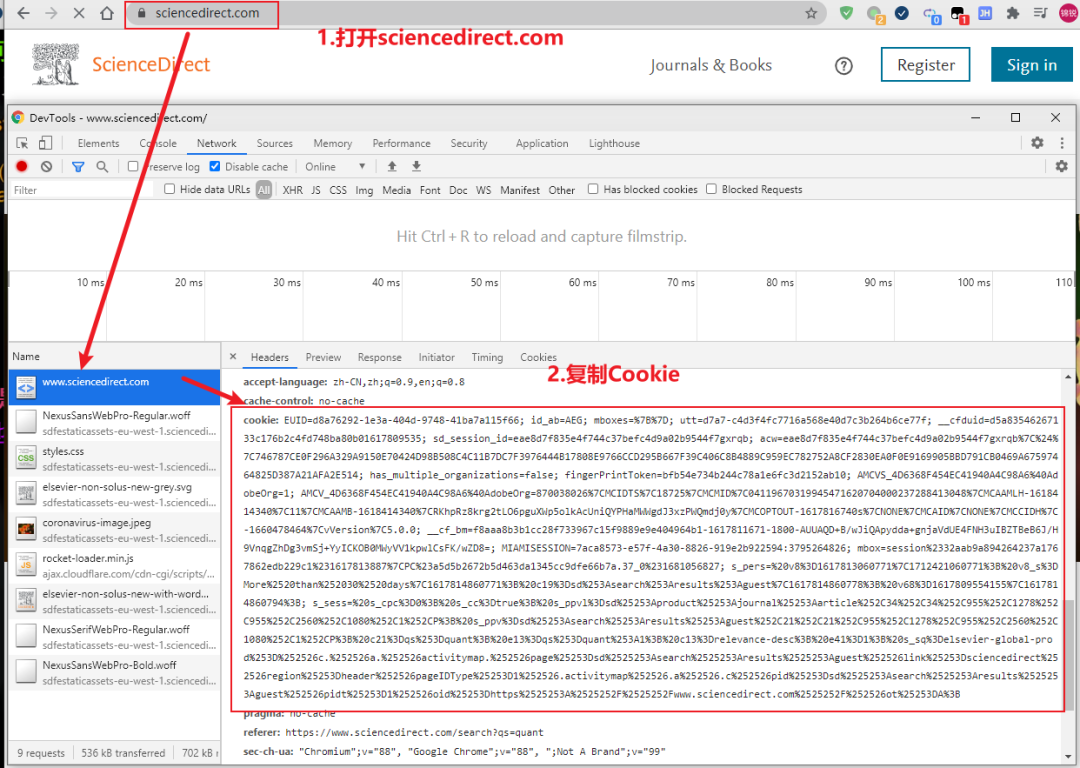
Task: Open the Lighthouse panel tab
Action: 614,143
